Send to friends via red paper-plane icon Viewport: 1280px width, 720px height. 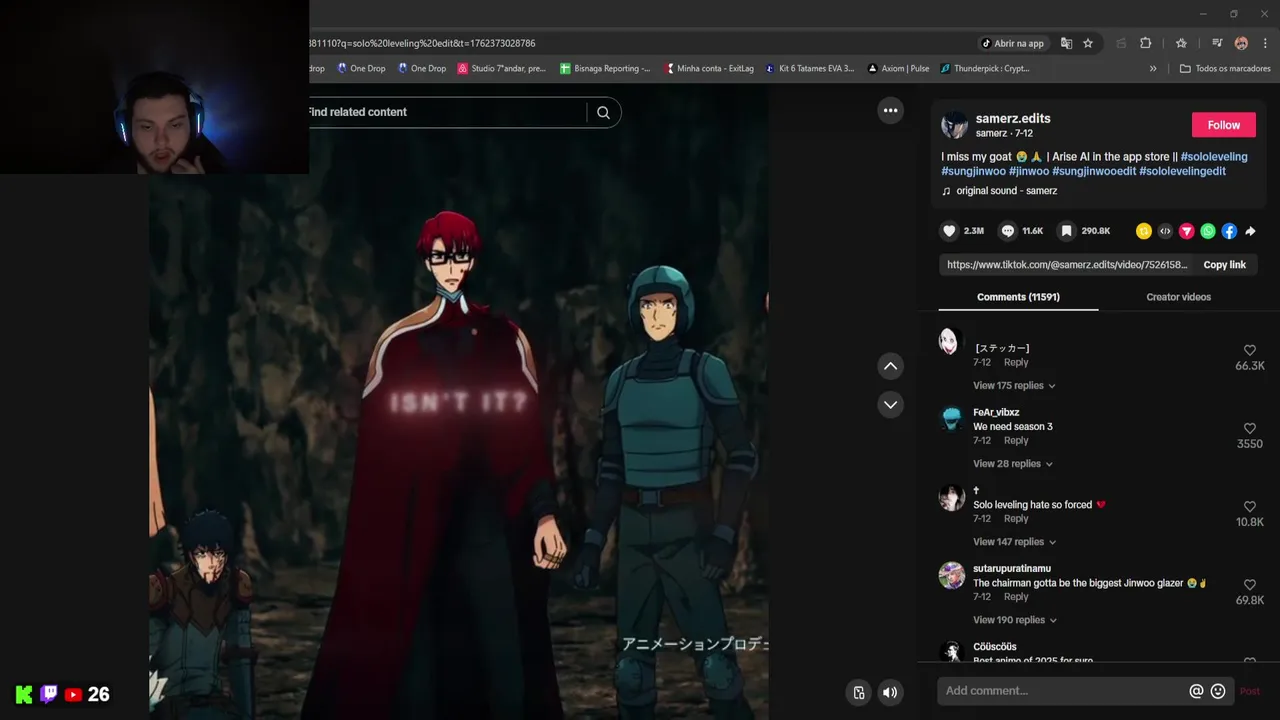(1187, 231)
